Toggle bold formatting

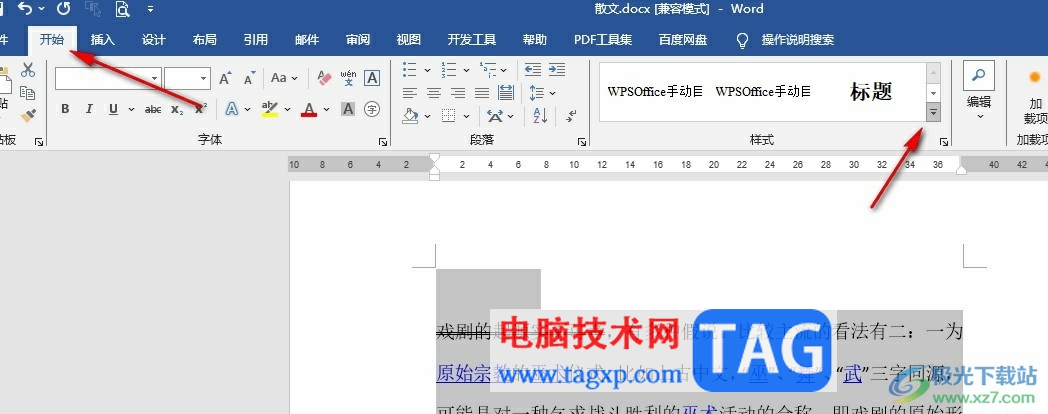point(65,109)
